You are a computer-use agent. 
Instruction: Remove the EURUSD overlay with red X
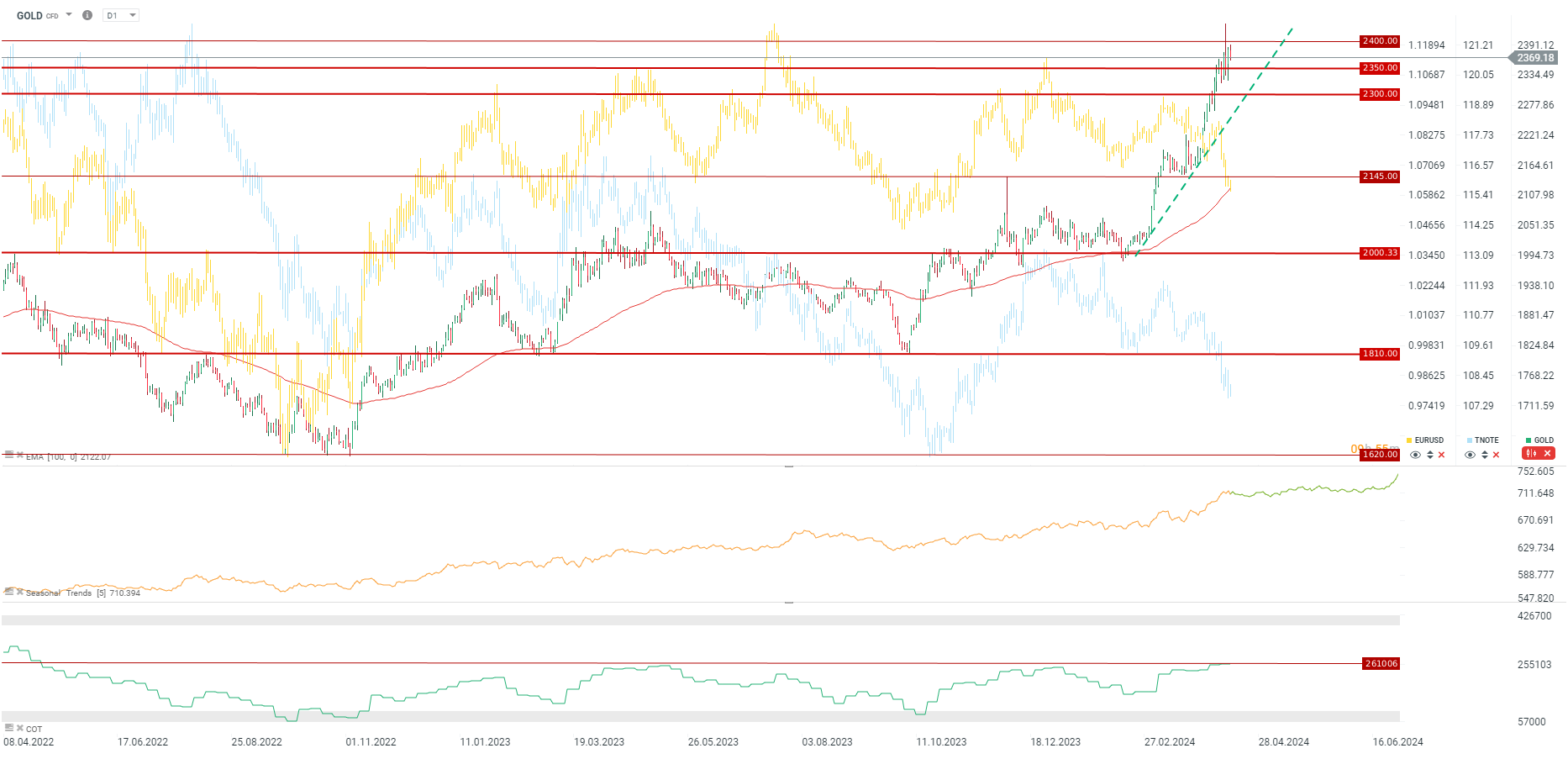(x=1442, y=455)
